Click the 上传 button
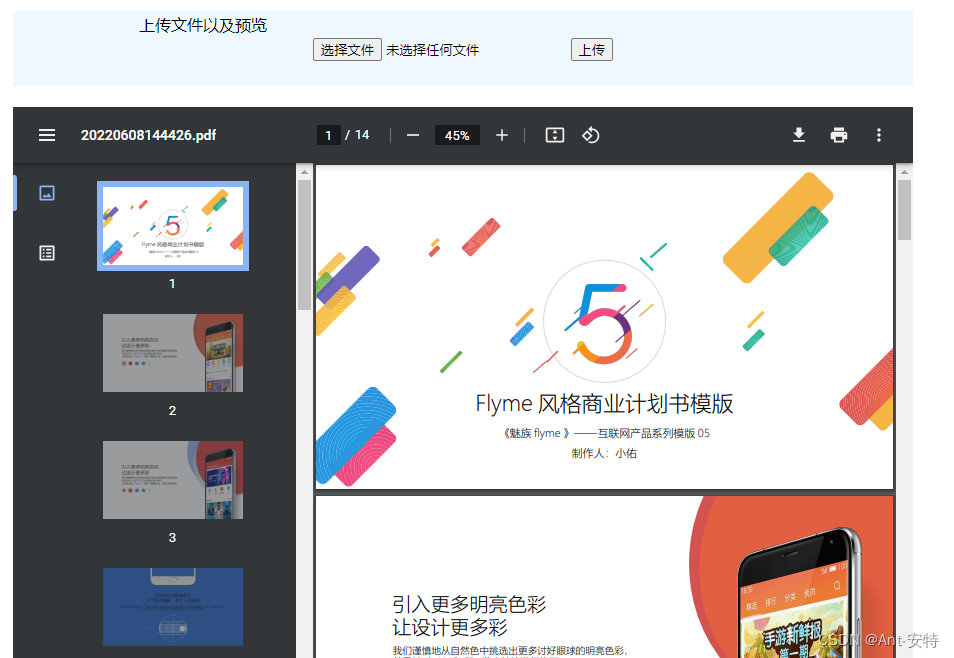The image size is (954, 658). [591, 49]
